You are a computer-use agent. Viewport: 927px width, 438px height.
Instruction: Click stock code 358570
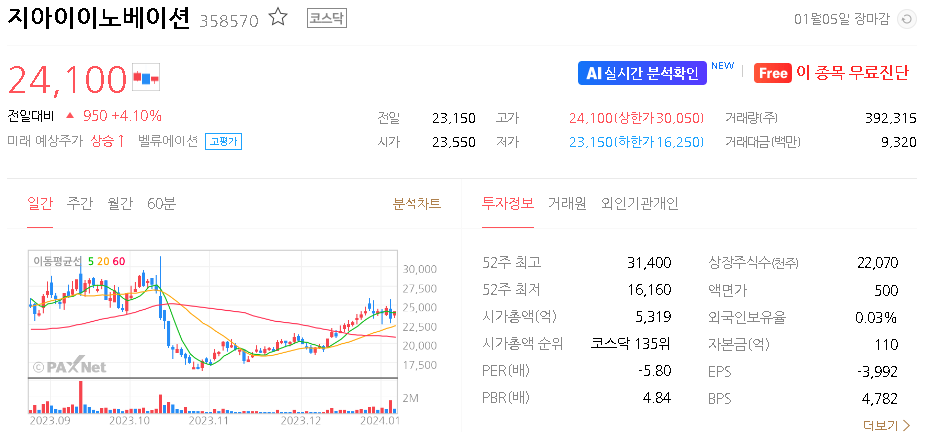tap(229, 21)
